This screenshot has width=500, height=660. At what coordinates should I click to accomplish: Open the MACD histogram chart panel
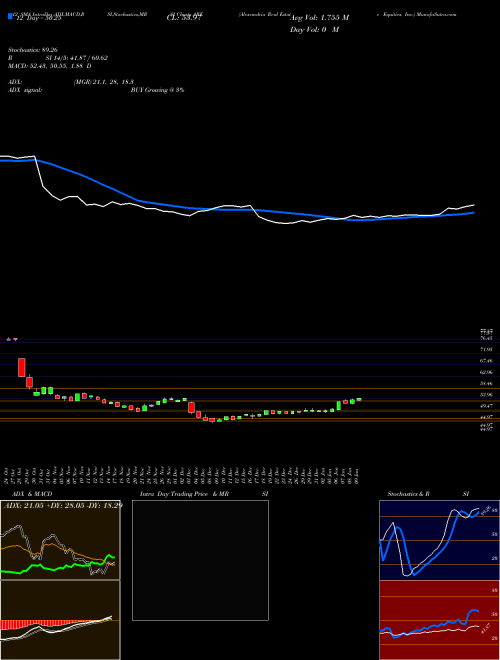(x=60, y=620)
